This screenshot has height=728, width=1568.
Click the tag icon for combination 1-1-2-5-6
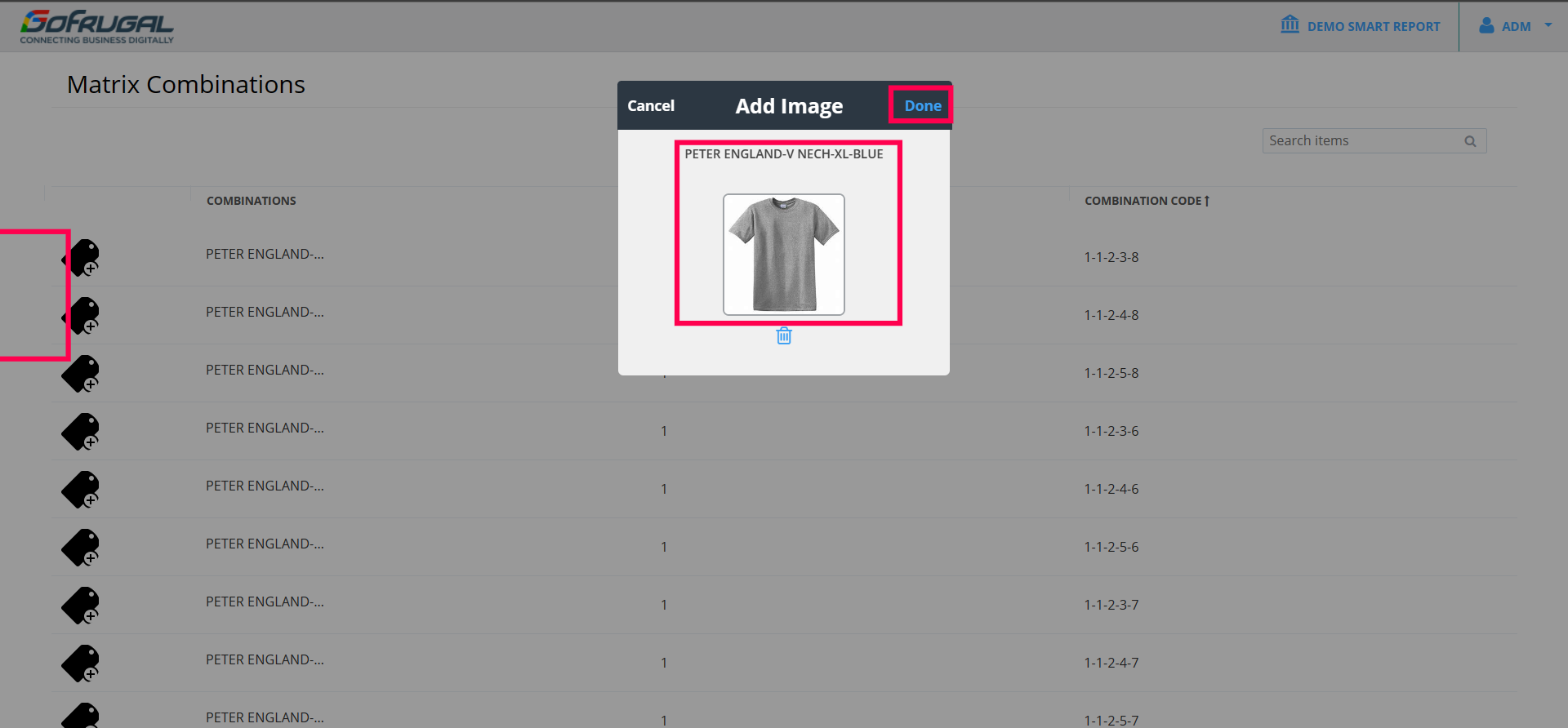click(81, 548)
